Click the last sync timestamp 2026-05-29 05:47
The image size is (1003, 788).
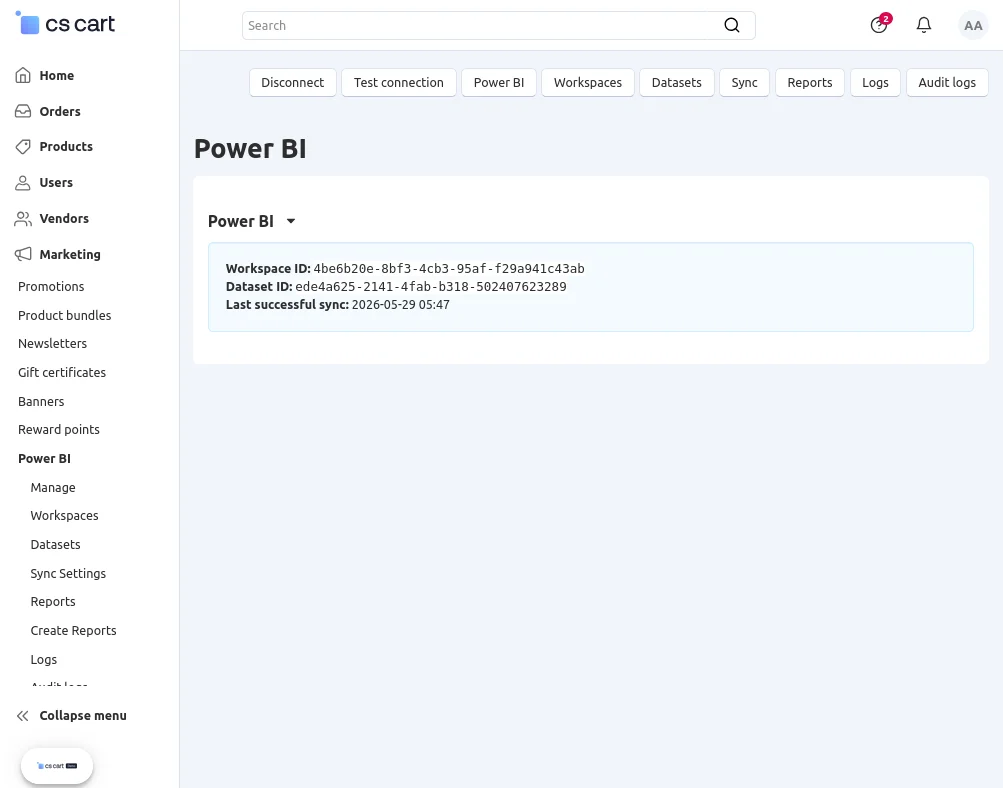pos(400,304)
